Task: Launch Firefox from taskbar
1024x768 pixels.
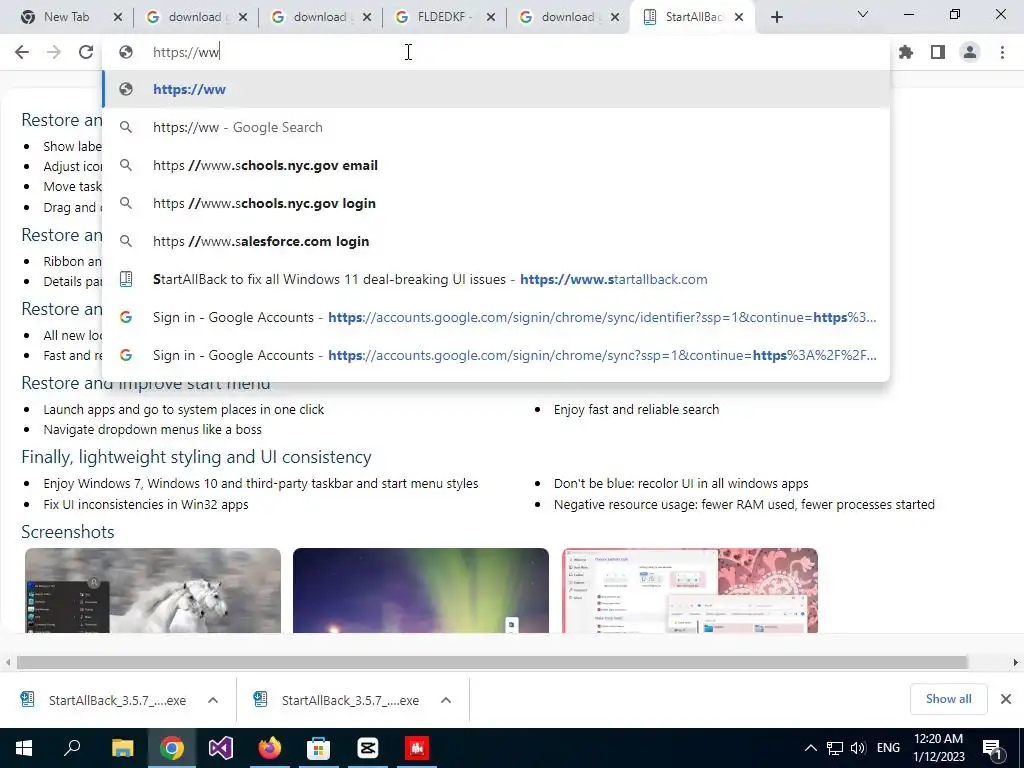Action: coord(270,748)
